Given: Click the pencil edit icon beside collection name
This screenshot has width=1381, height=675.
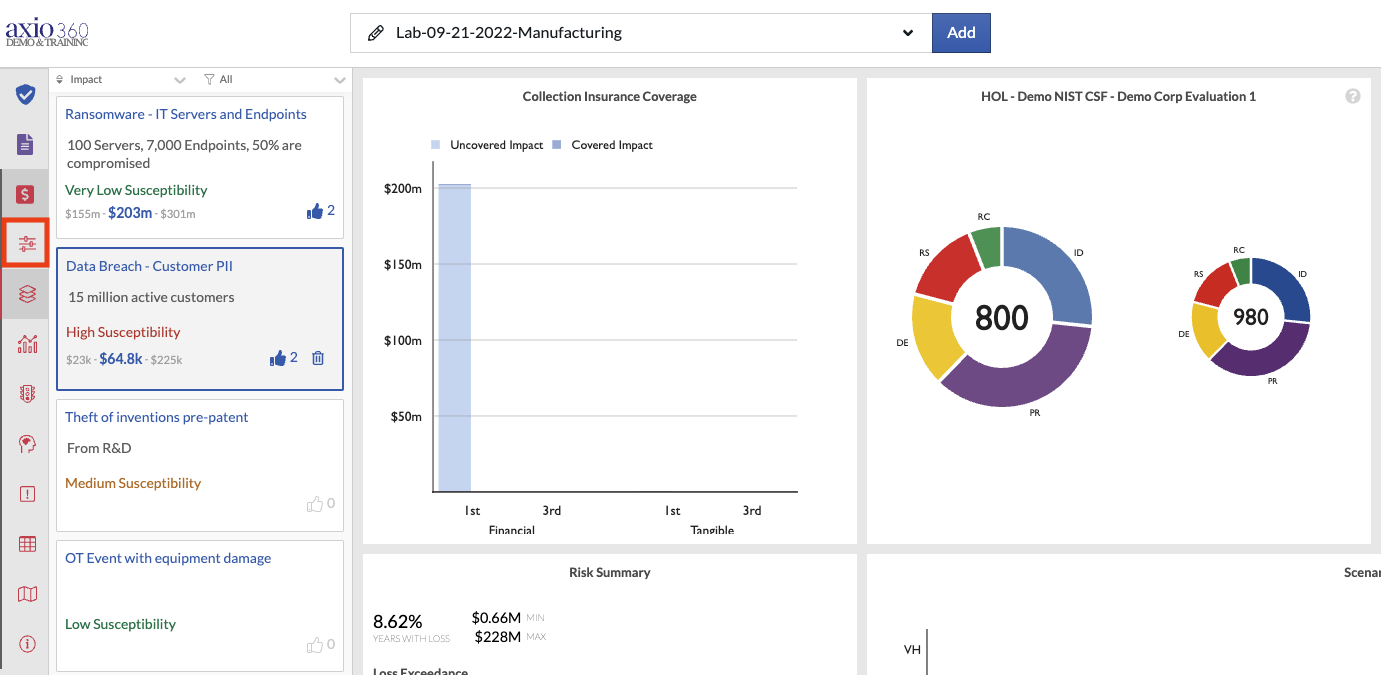Looking at the screenshot, I should click(376, 33).
